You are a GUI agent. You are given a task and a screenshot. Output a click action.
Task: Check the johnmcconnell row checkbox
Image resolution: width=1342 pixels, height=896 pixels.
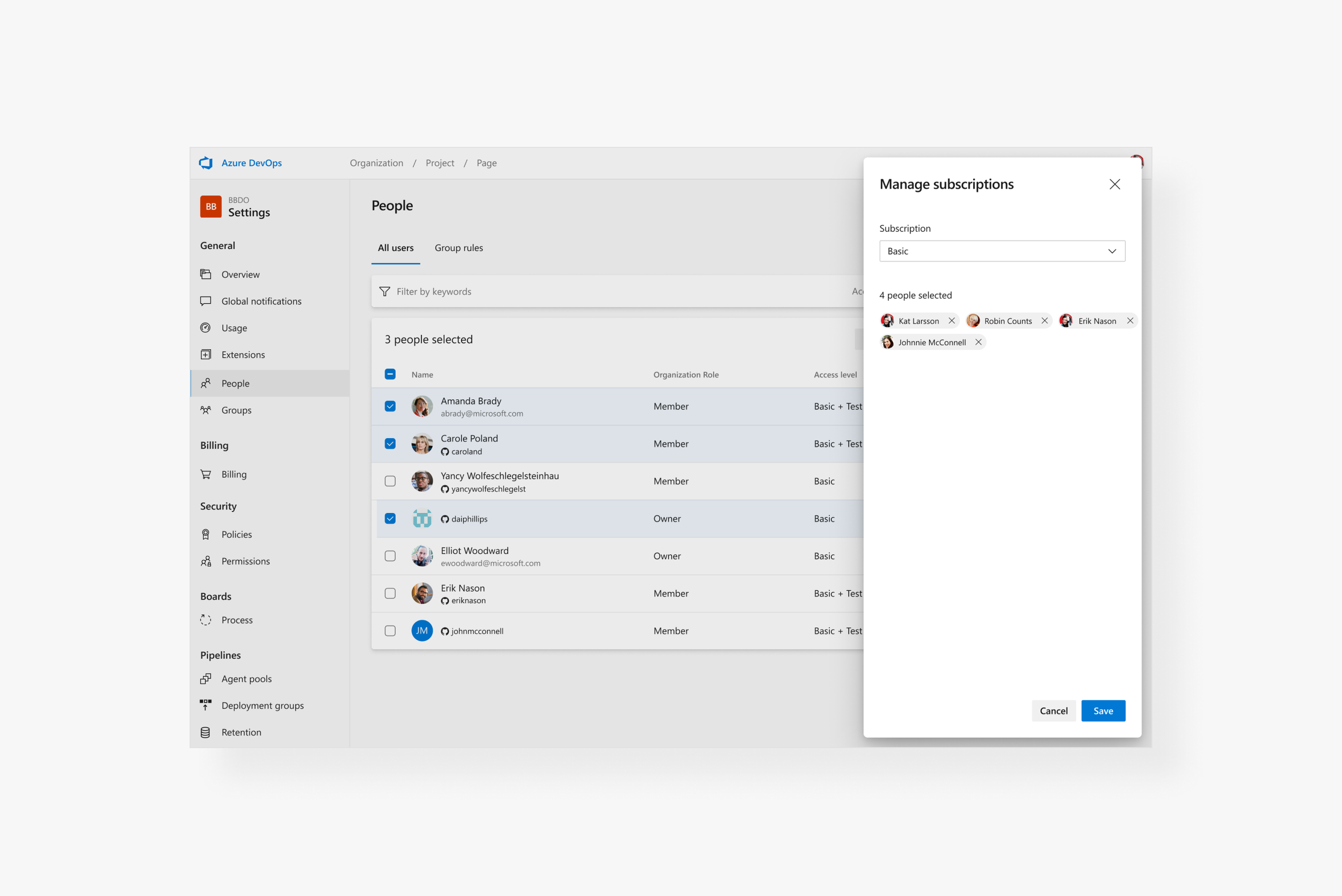390,631
